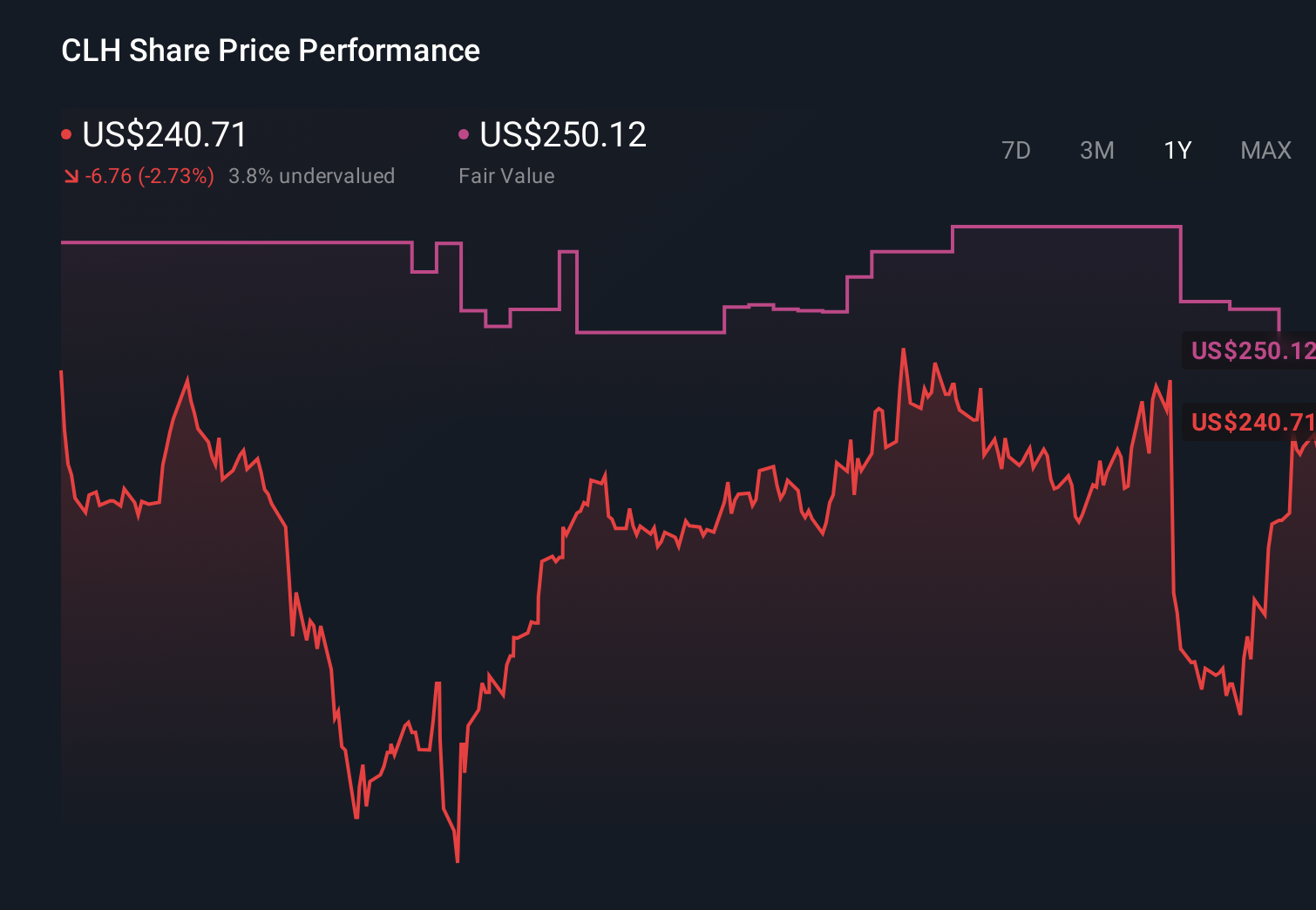
Task: Click the US$240.71 header value
Action: [162, 134]
